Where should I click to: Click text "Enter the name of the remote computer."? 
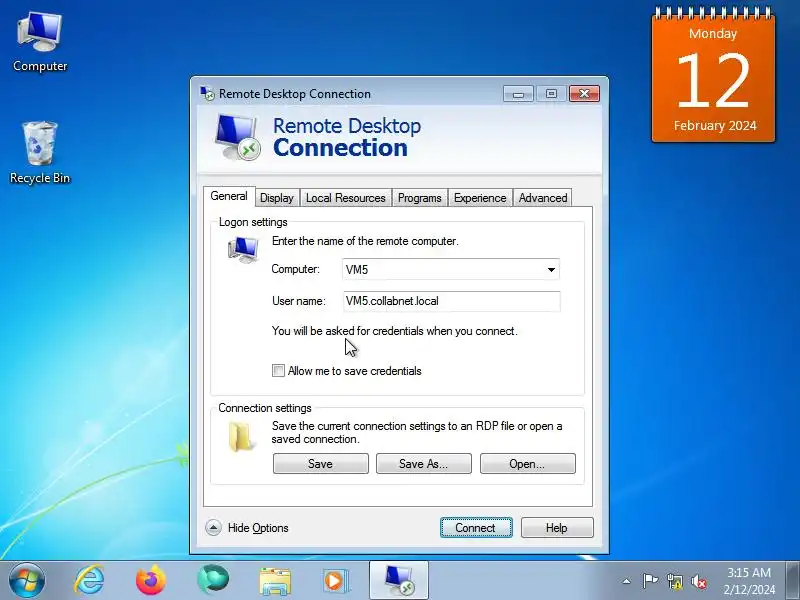click(x=365, y=241)
